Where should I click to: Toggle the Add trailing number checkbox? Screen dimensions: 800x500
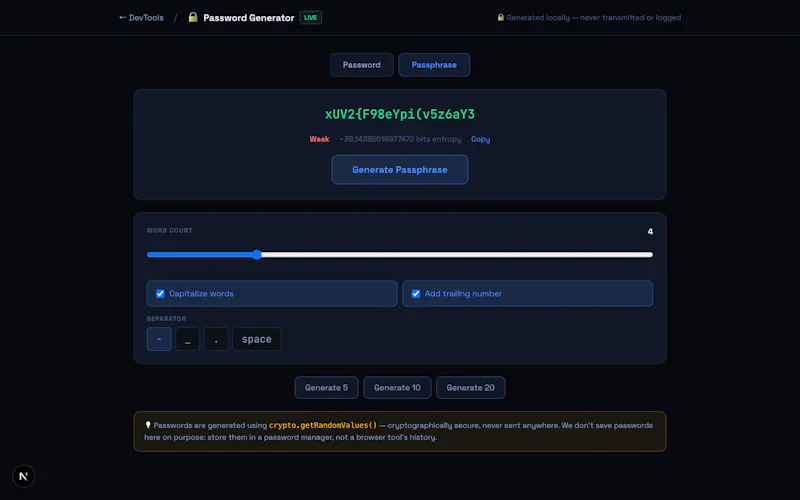coord(416,293)
